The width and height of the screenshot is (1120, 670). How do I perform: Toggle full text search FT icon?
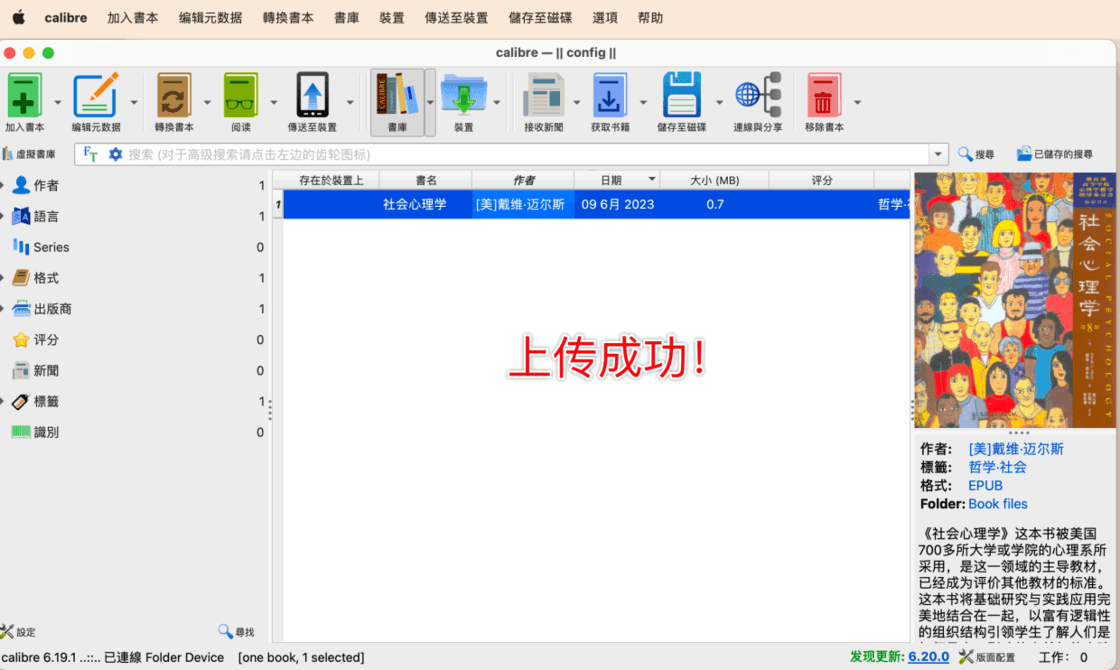91,154
